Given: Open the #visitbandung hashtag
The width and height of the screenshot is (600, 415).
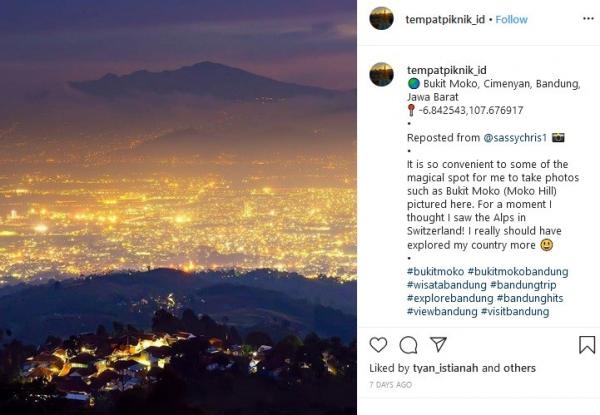Looking at the screenshot, I should click(x=514, y=311).
